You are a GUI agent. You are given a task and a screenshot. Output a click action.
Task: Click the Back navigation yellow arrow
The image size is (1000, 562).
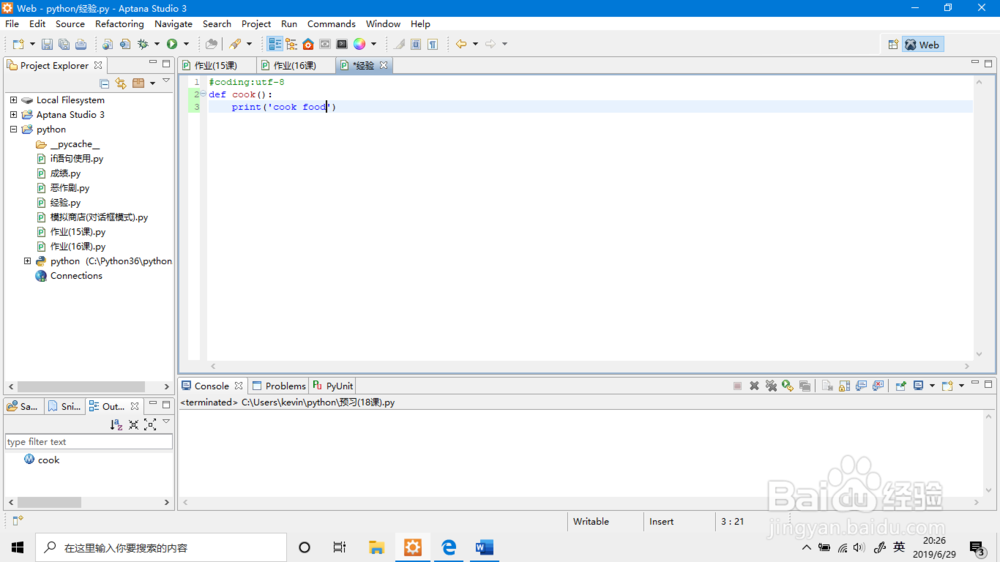(x=461, y=44)
